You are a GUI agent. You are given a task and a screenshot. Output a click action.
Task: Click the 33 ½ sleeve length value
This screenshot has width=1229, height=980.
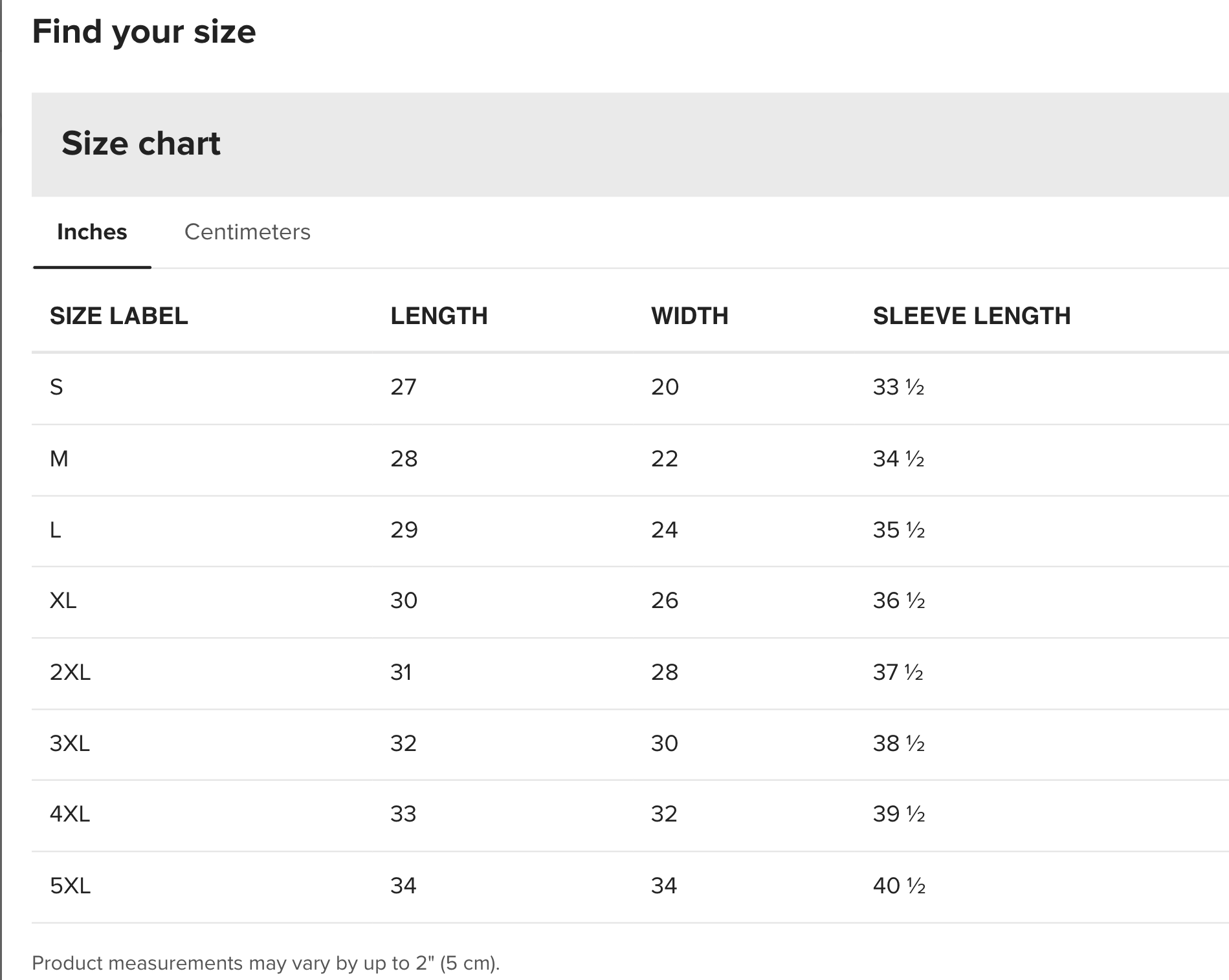(x=898, y=387)
